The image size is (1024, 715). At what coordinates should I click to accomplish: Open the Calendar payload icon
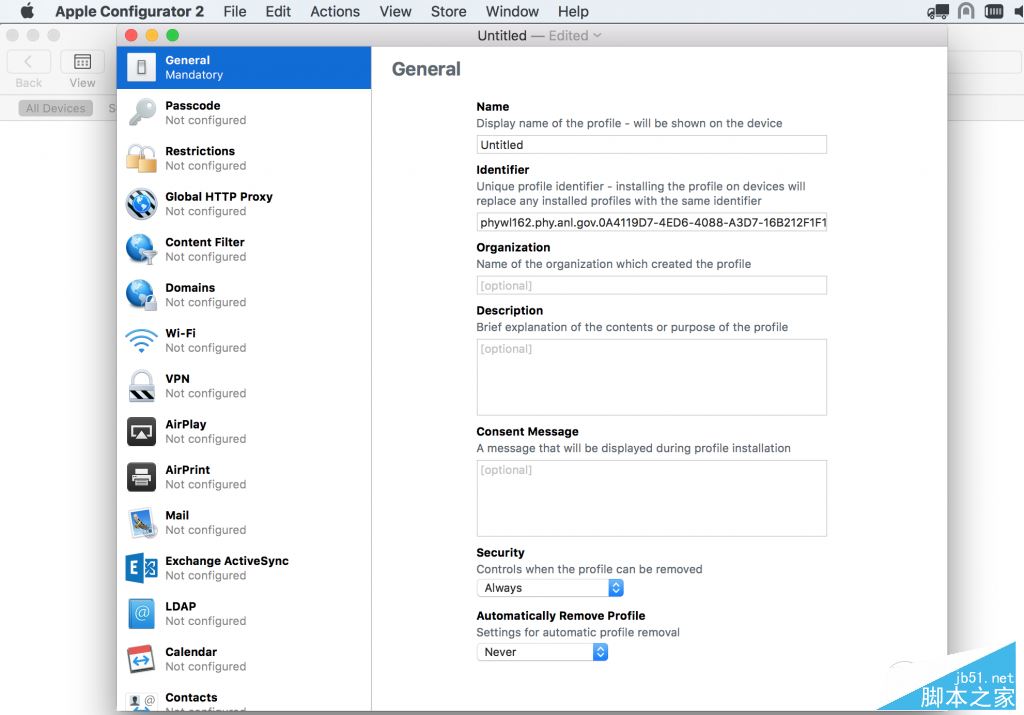tap(141, 659)
